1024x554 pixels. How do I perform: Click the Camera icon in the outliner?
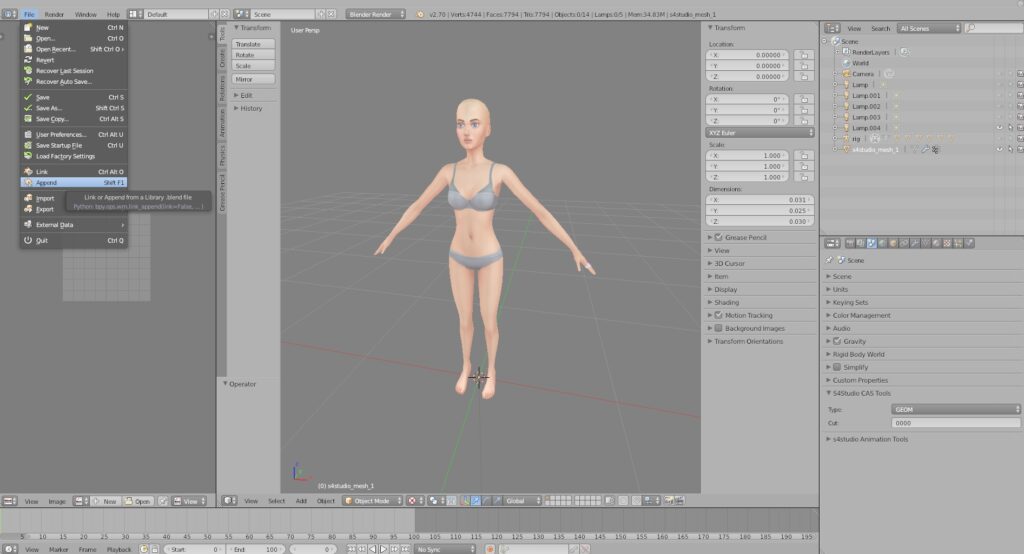coord(845,74)
